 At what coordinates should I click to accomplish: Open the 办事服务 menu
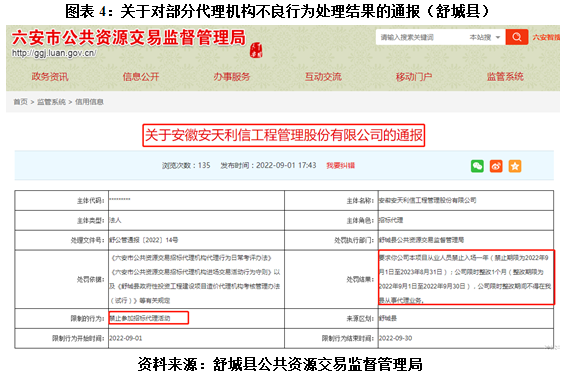tap(232, 77)
